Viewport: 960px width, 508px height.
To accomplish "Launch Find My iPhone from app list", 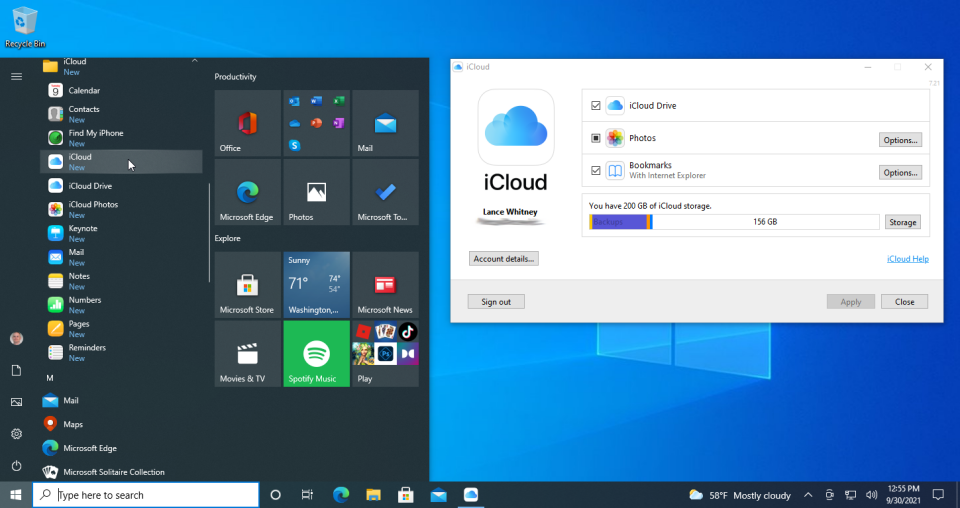I will pyautogui.click(x=121, y=138).
